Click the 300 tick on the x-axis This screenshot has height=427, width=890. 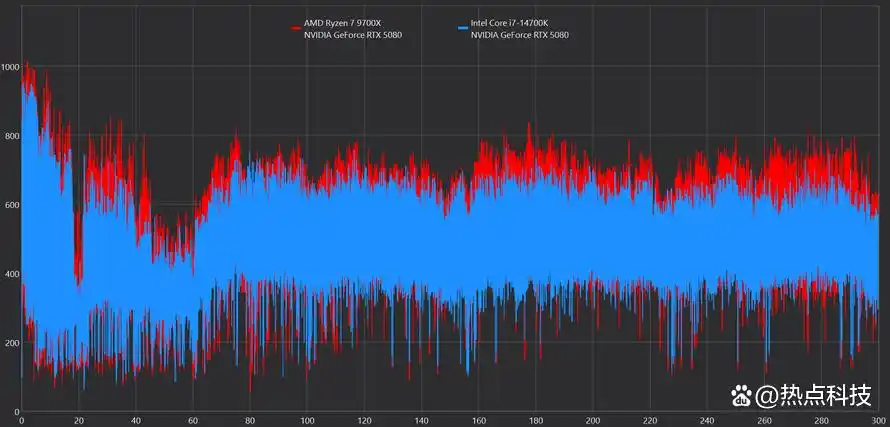pos(877,420)
